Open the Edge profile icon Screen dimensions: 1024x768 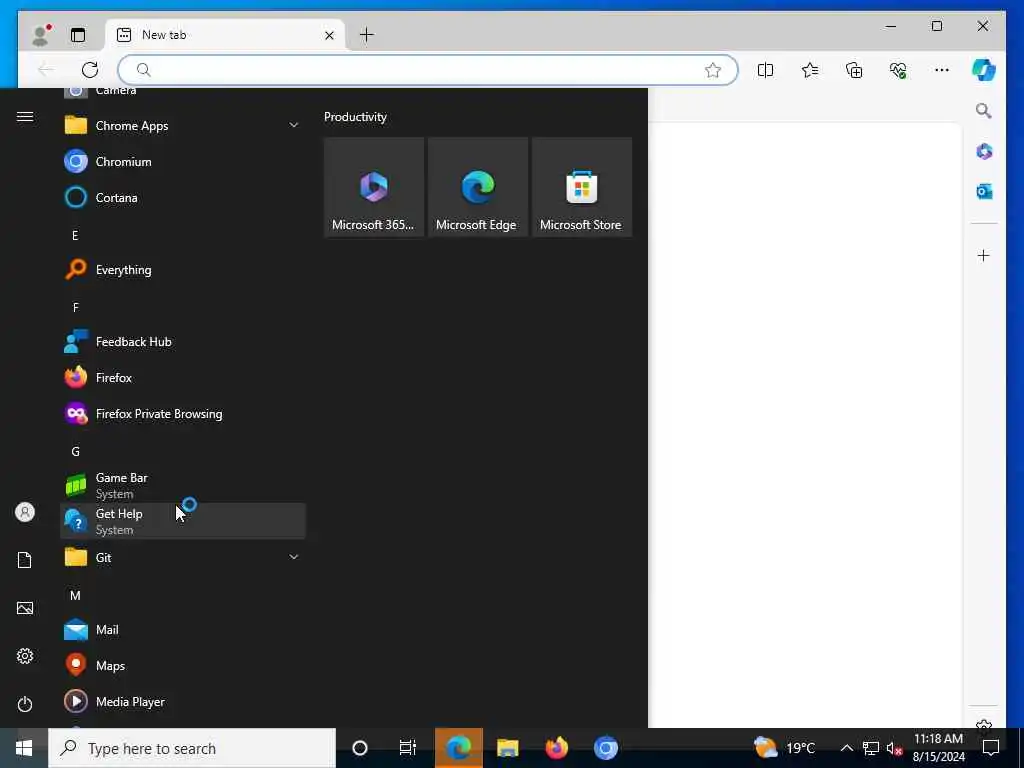[41, 35]
